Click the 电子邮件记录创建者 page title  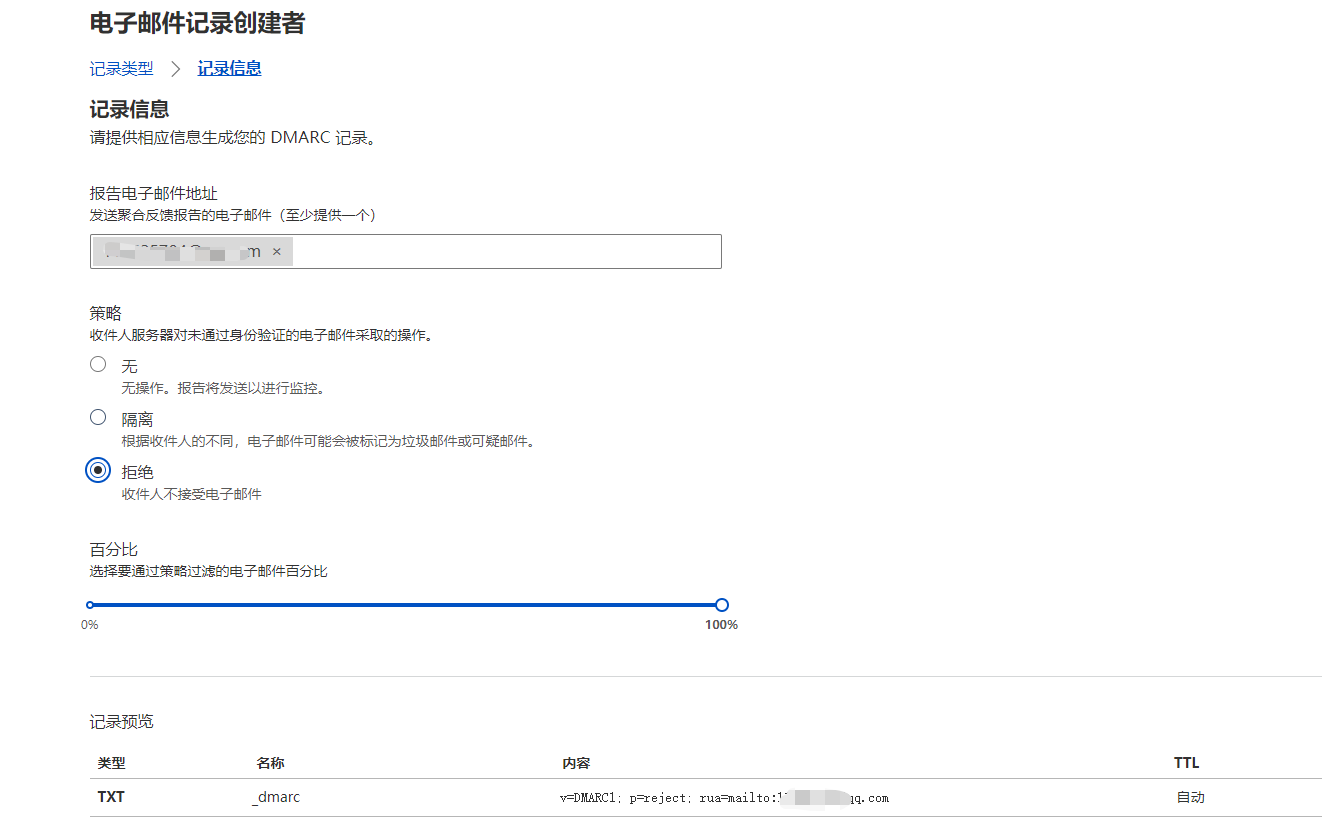[x=197, y=23]
